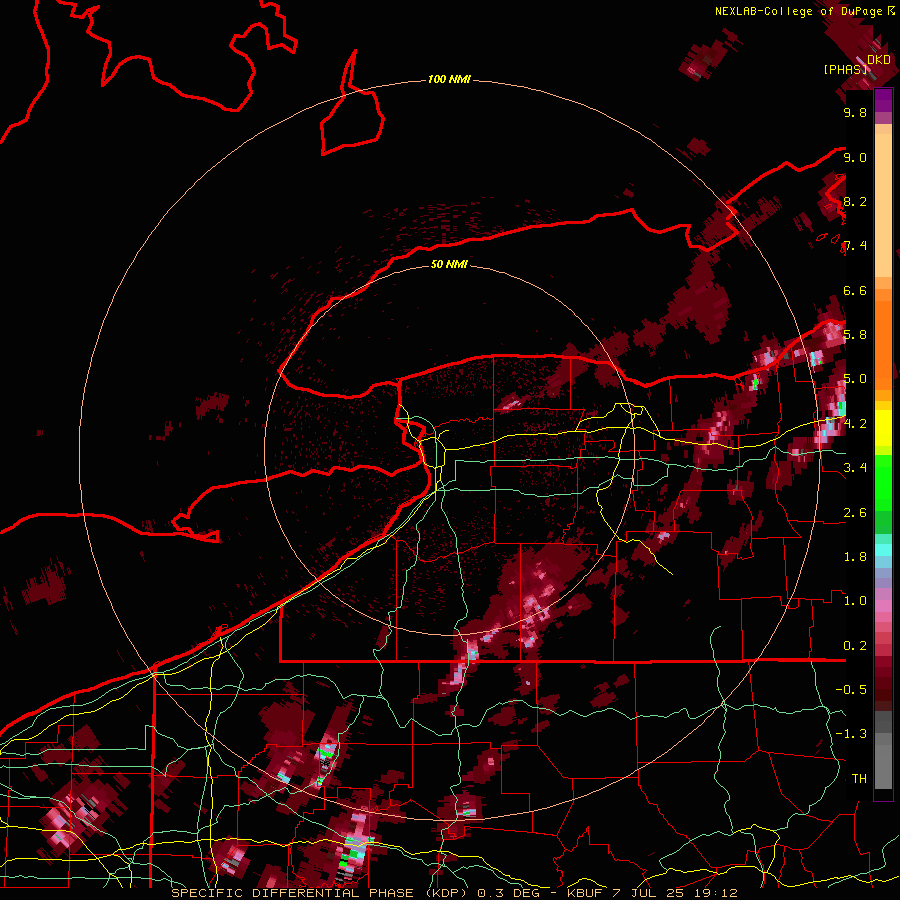Click the '1.8' scale value
The height and width of the screenshot is (900, 900).
coord(855,557)
